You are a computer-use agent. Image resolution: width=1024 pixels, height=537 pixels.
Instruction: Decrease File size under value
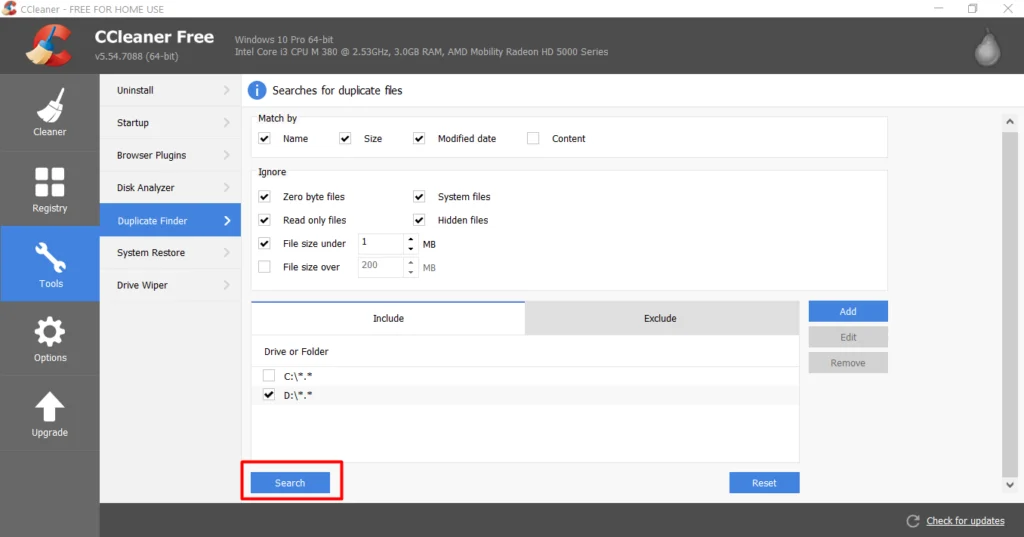pyautogui.click(x=411, y=249)
